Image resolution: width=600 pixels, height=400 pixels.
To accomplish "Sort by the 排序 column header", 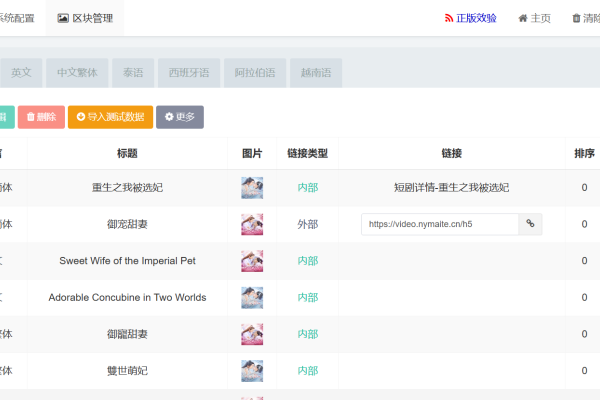I will [584, 153].
